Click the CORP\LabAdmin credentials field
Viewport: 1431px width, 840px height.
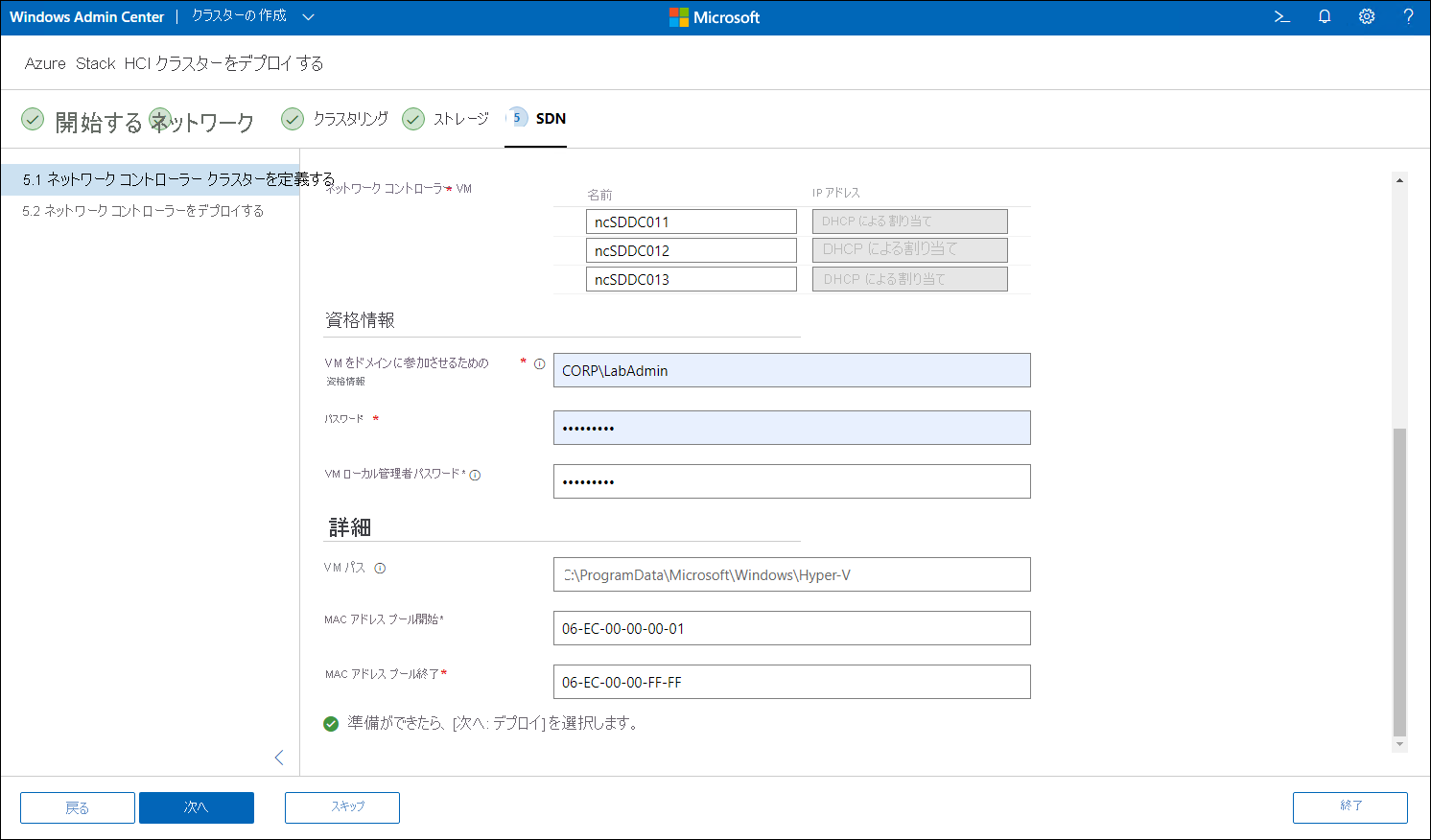click(x=791, y=370)
